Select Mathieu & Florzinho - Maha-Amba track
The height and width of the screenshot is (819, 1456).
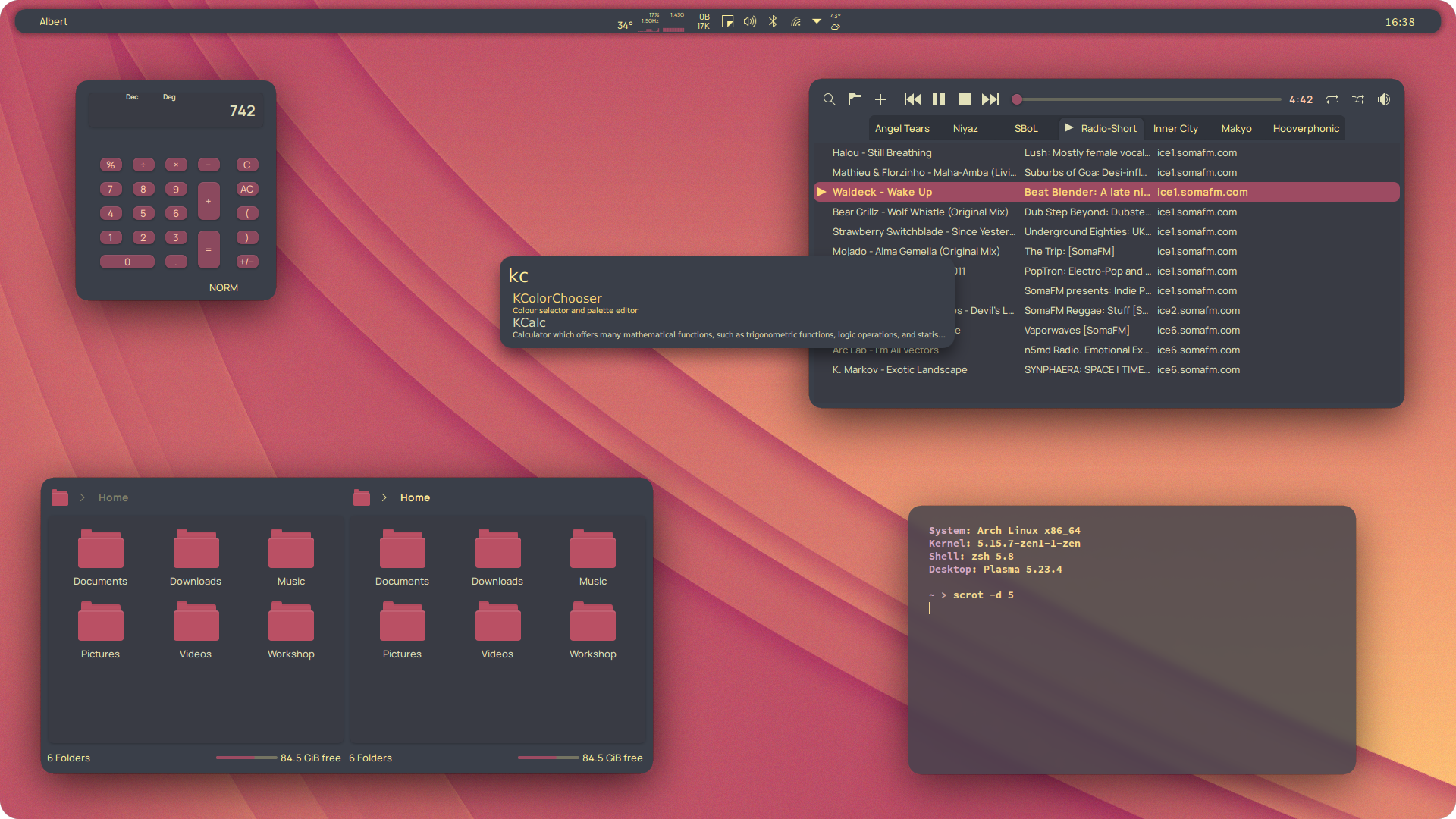[x=1106, y=173]
